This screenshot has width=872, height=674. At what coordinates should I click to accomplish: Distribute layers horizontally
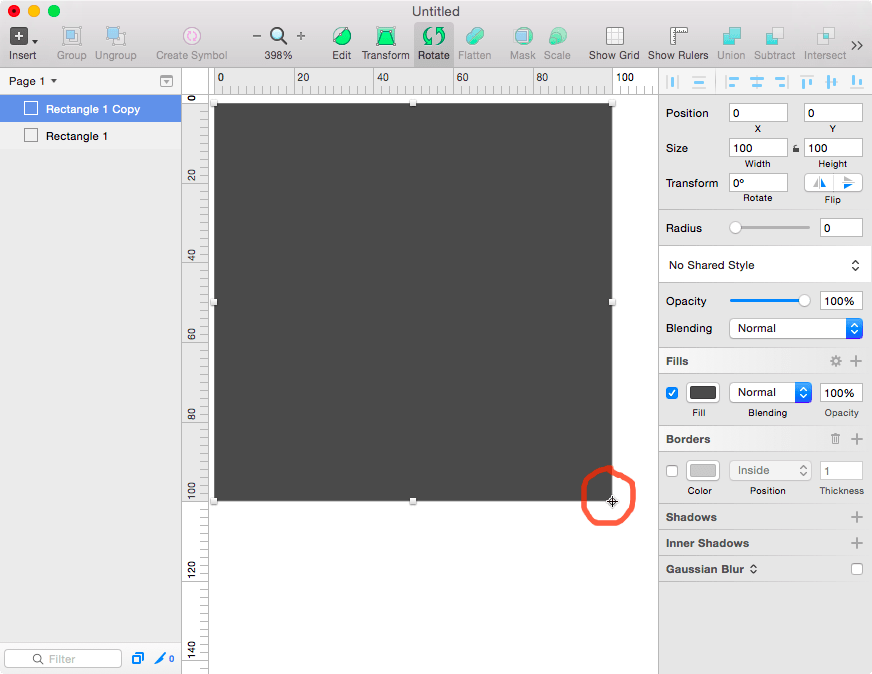[x=672, y=82]
